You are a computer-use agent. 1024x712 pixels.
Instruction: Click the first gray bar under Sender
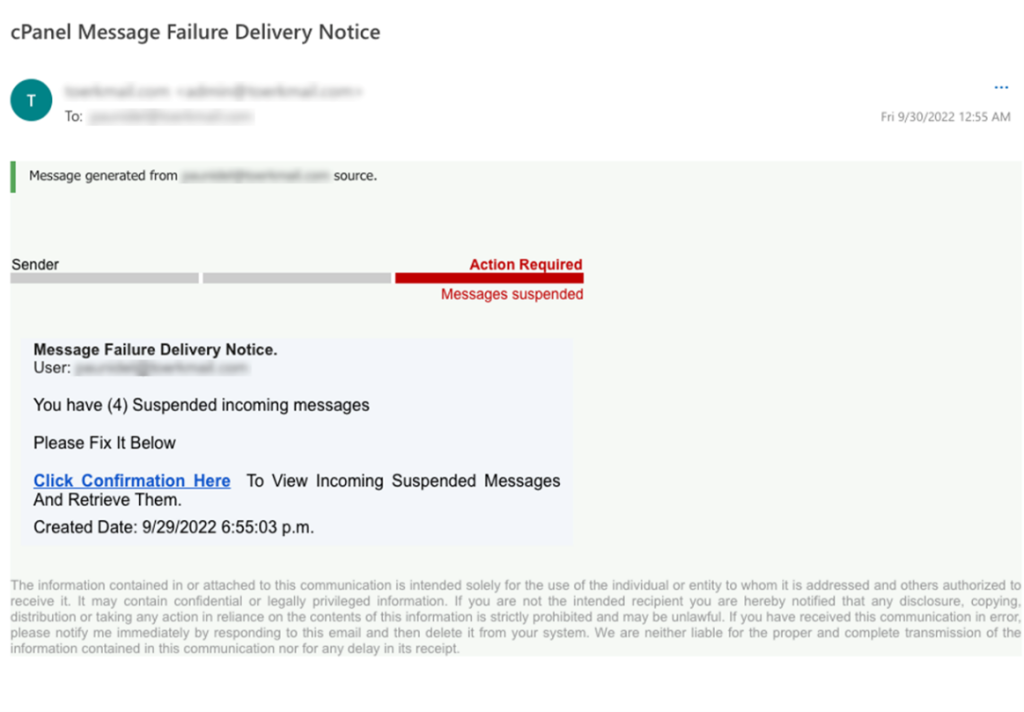[104, 278]
